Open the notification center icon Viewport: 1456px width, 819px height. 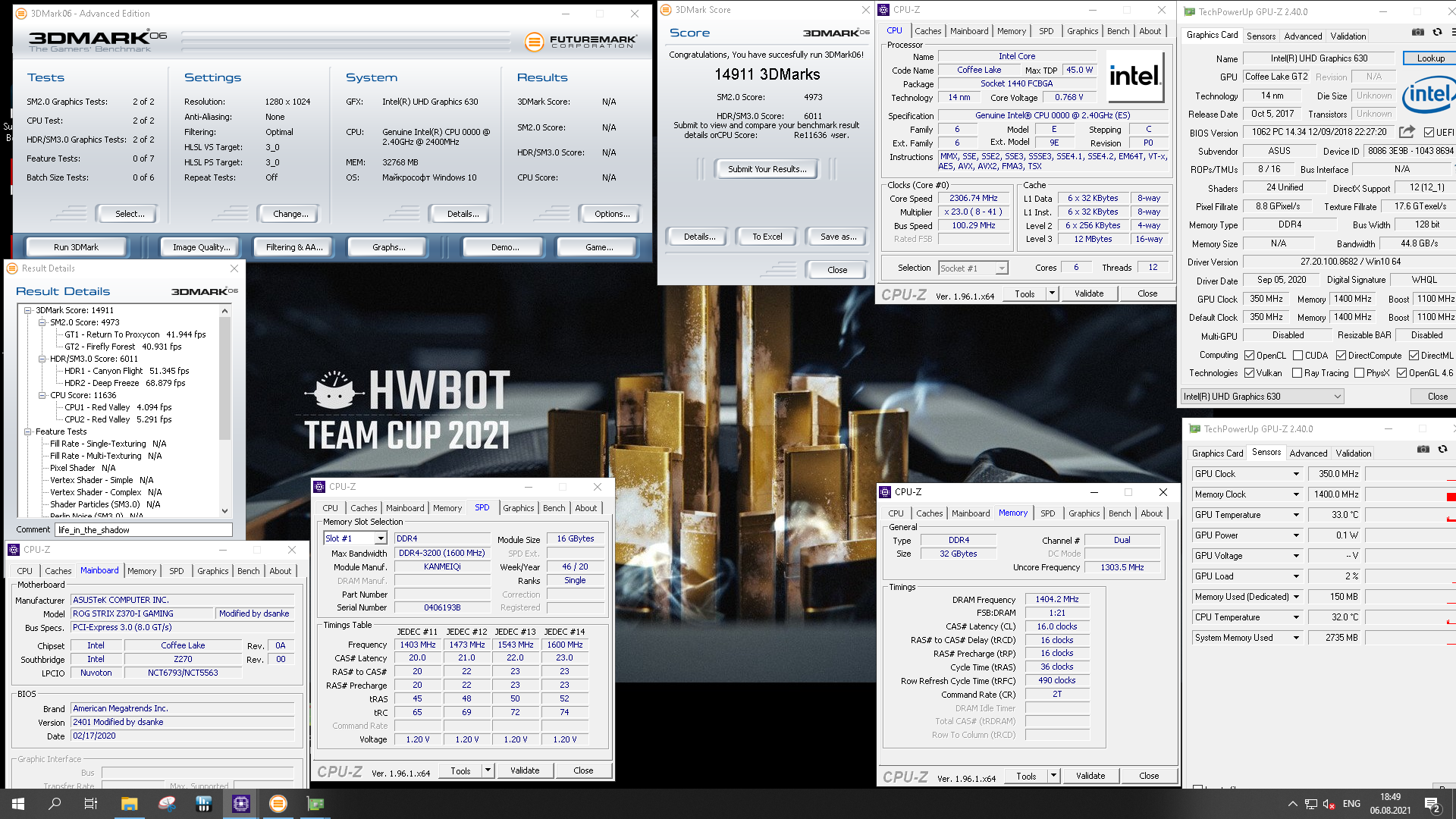1432,804
